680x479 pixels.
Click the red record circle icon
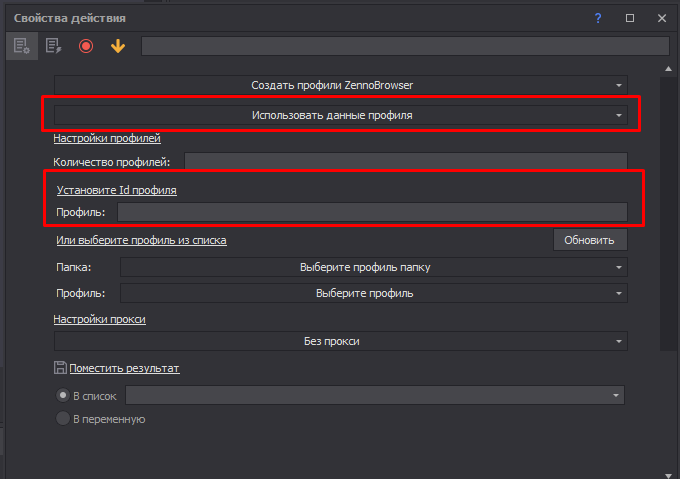coord(86,46)
